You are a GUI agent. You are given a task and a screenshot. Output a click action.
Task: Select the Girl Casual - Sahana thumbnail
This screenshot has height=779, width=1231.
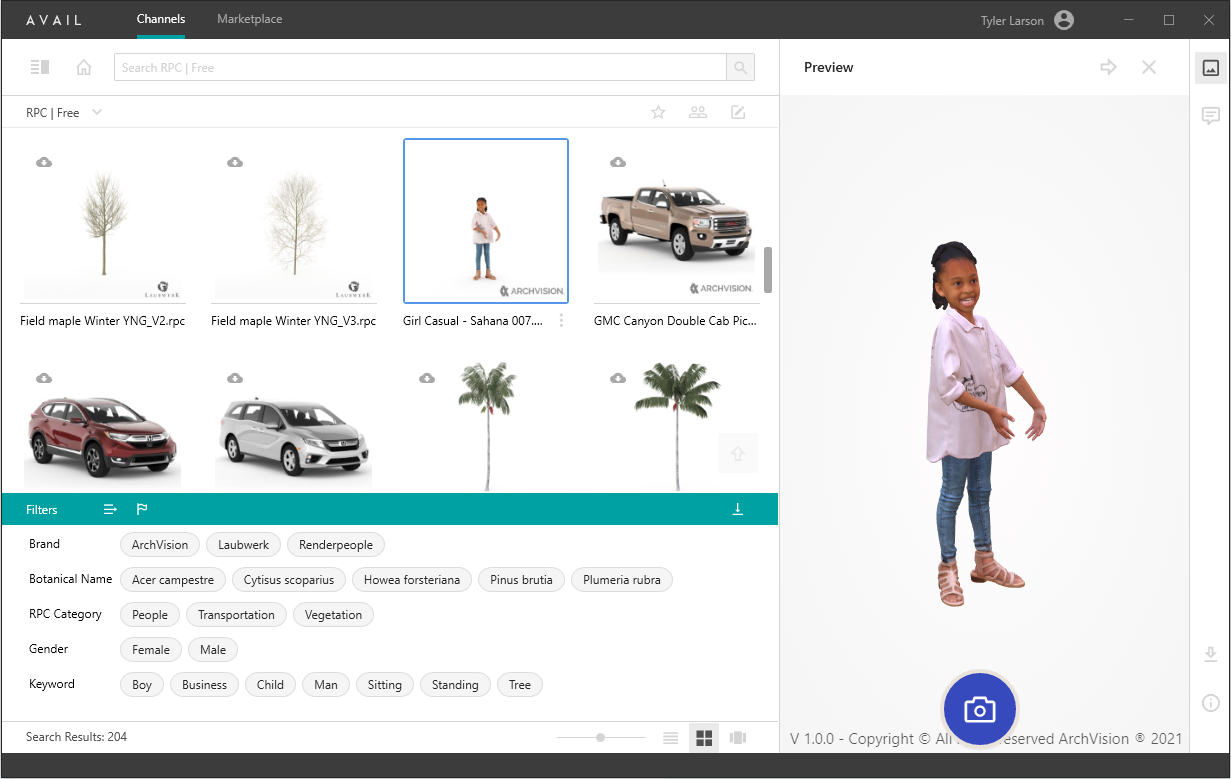[486, 221]
